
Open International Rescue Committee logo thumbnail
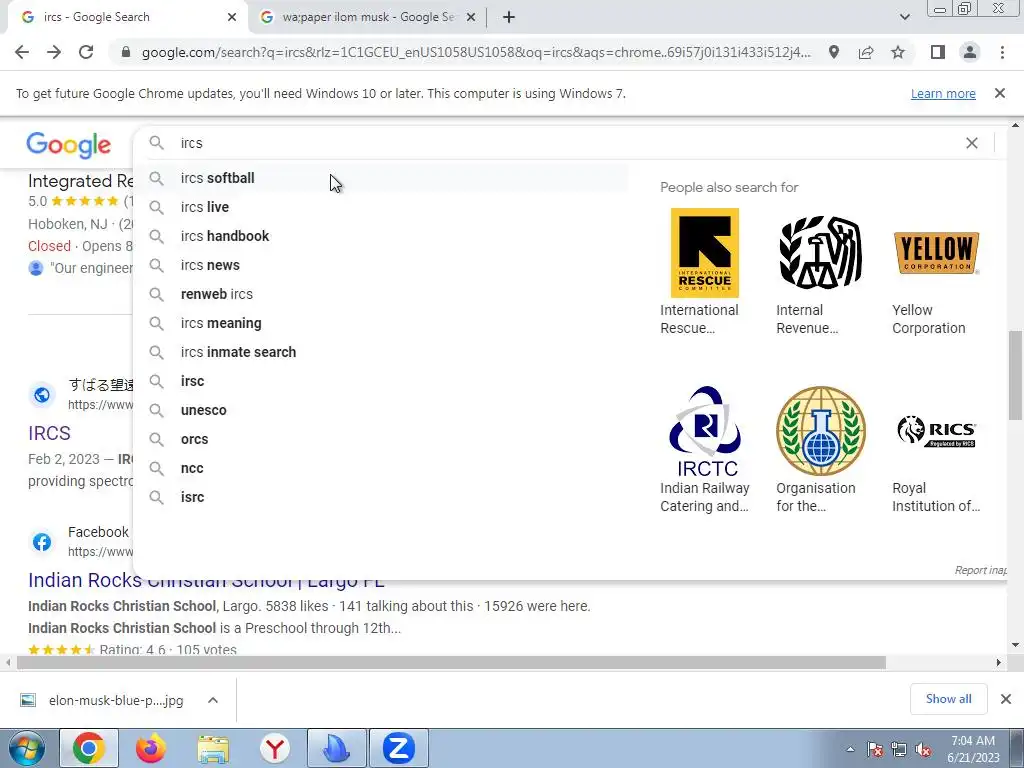(705, 253)
